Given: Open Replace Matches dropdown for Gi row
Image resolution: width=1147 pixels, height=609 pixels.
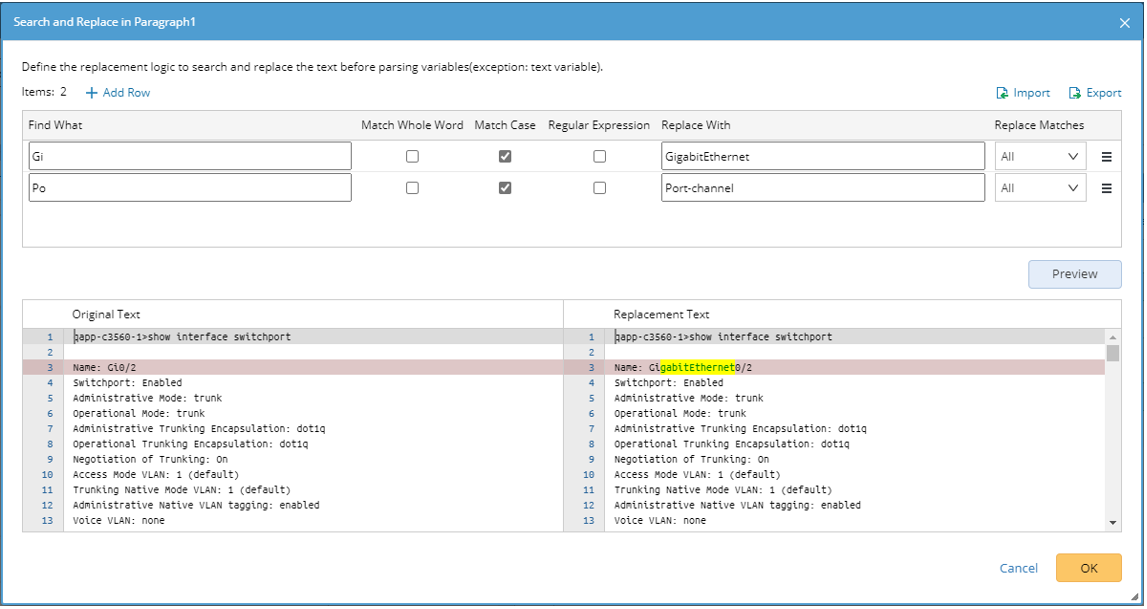Looking at the screenshot, I should click(1040, 156).
